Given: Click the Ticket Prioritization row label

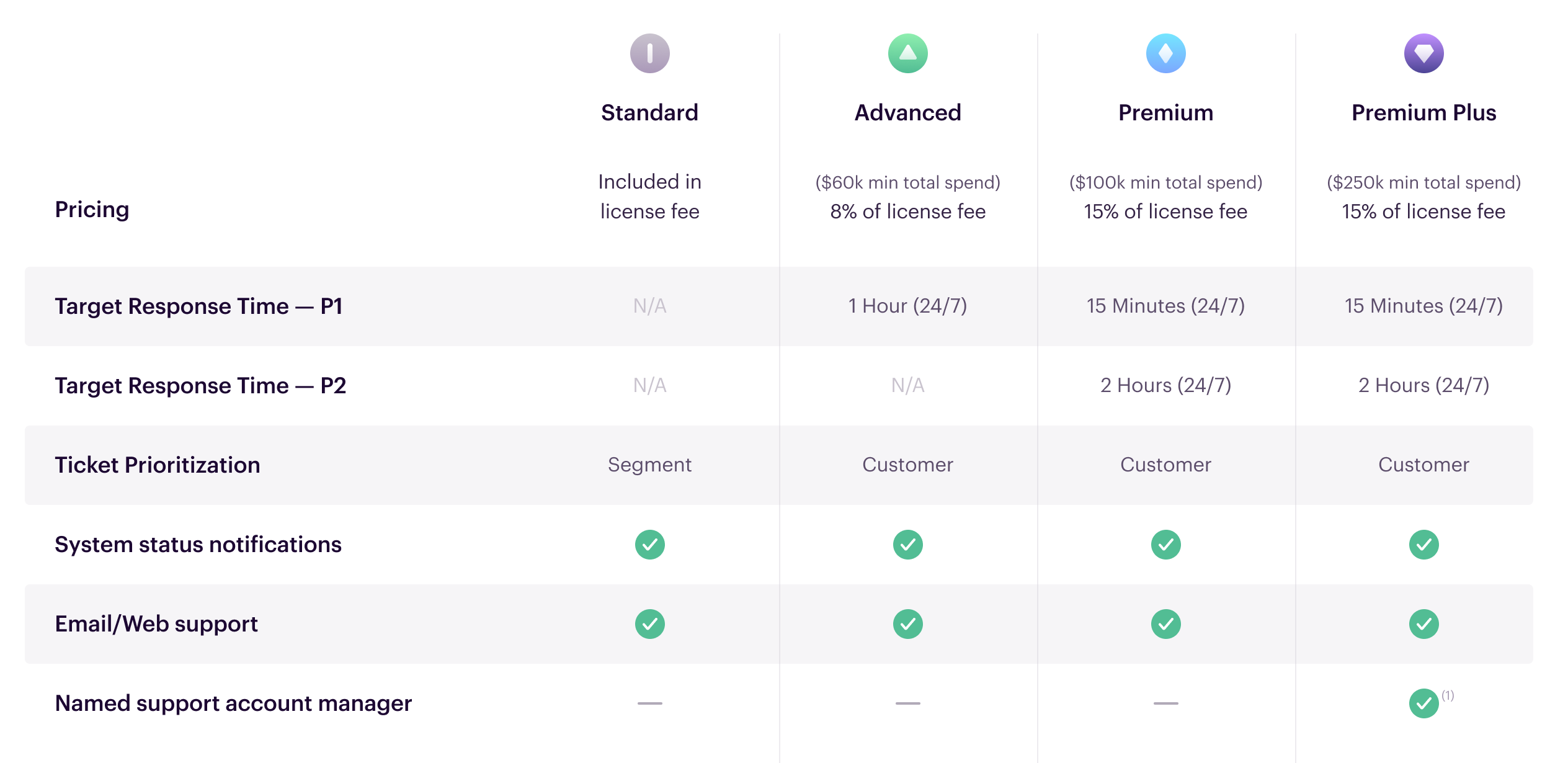Looking at the screenshot, I should point(158,465).
